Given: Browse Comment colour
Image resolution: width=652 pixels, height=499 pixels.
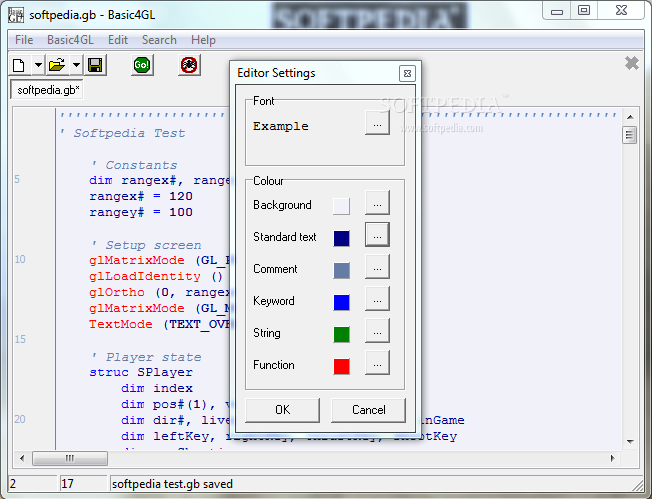Looking at the screenshot, I should point(377,267).
